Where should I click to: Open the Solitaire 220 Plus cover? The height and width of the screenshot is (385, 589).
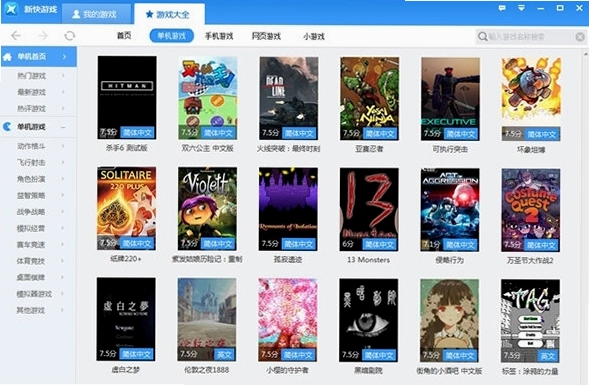[127, 208]
